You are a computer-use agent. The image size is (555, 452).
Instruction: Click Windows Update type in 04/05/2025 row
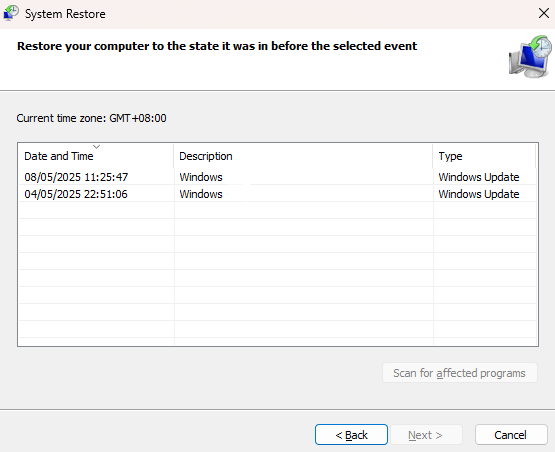pos(479,194)
